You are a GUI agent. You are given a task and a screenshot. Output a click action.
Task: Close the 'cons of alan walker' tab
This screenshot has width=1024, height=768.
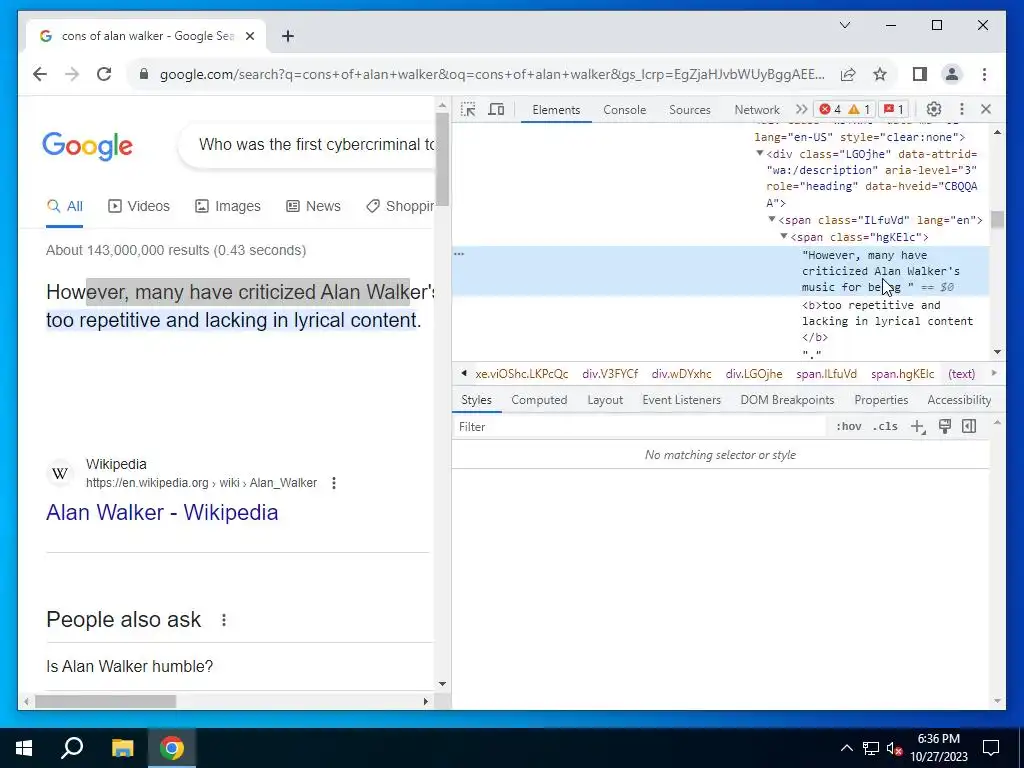[x=249, y=36]
